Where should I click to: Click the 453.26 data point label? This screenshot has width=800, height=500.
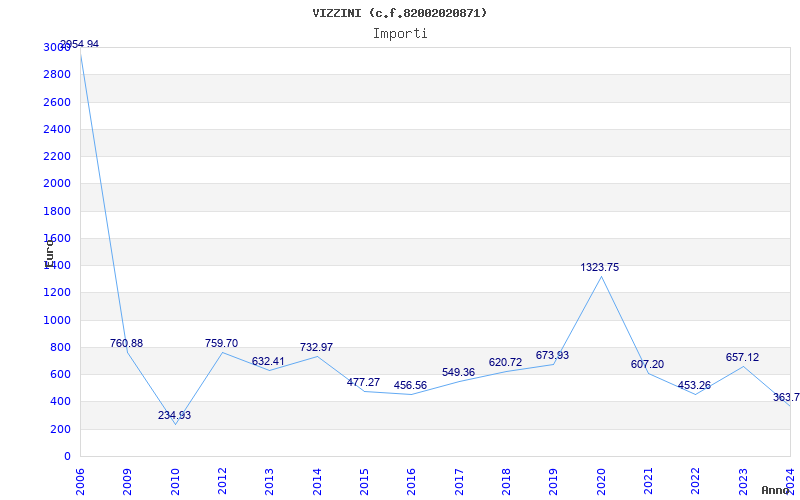pyautogui.click(x=694, y=385)
